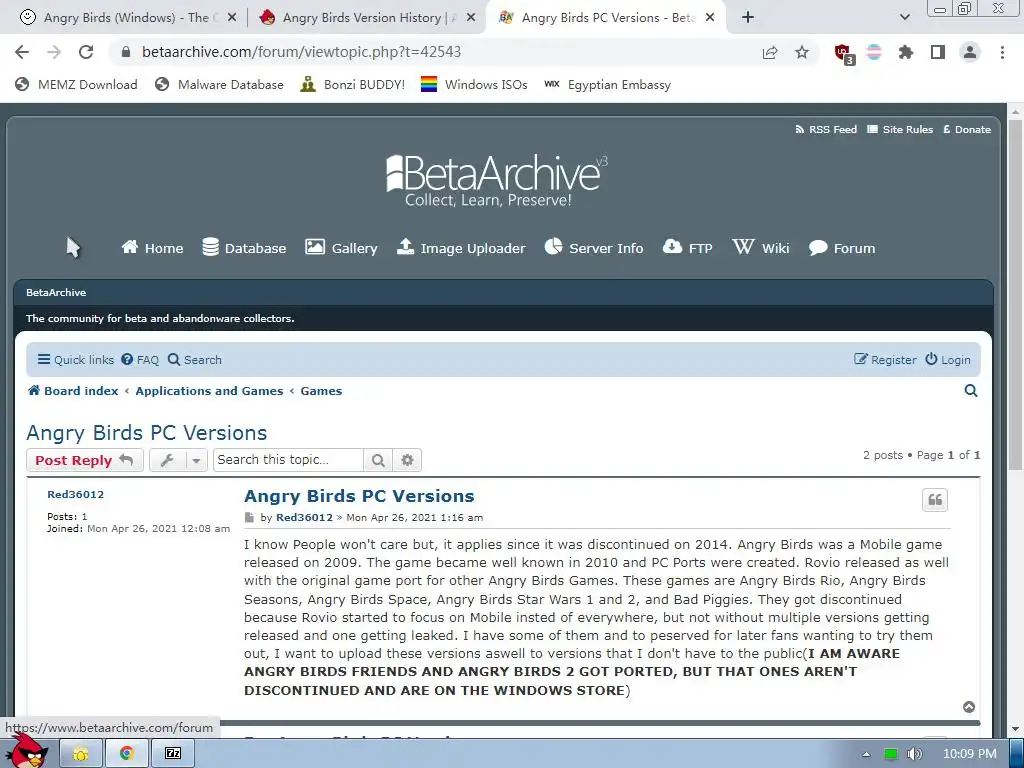Click magnifier icon at breadcrumb row right
Screen dimensions: 1024x768
[970, 391]
